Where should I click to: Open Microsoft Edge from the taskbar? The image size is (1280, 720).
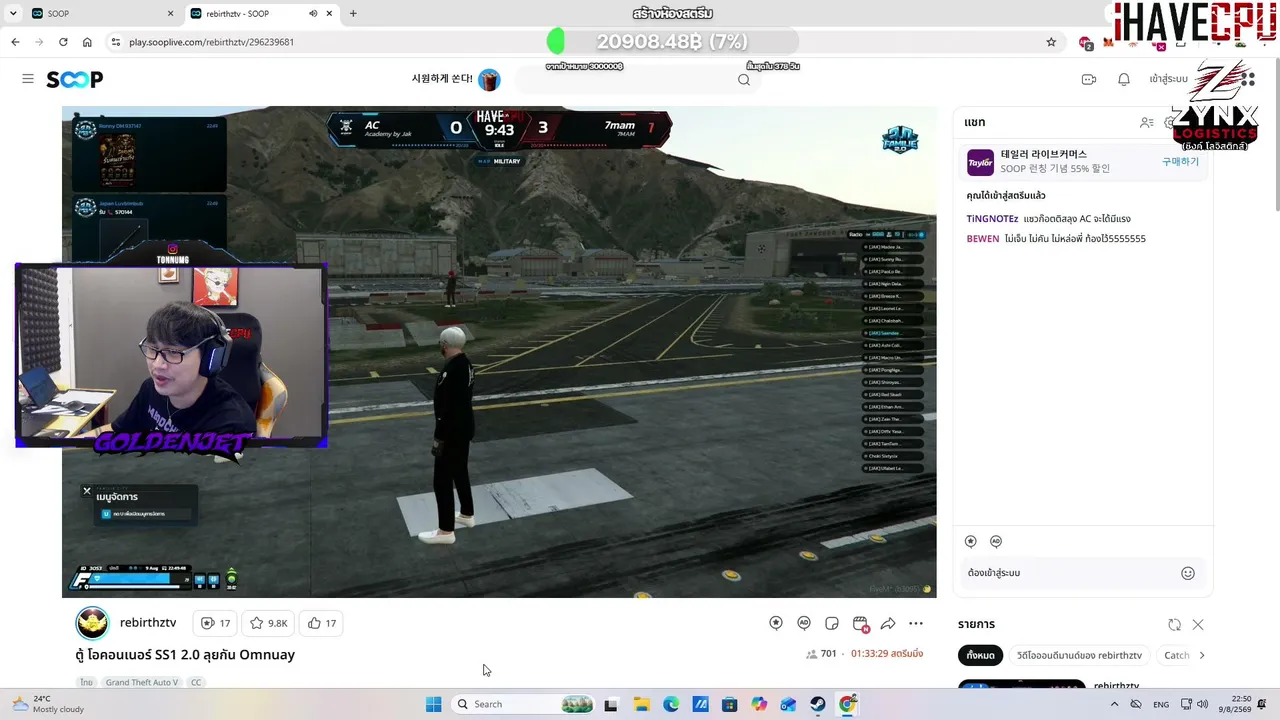(x=671, y=704)
